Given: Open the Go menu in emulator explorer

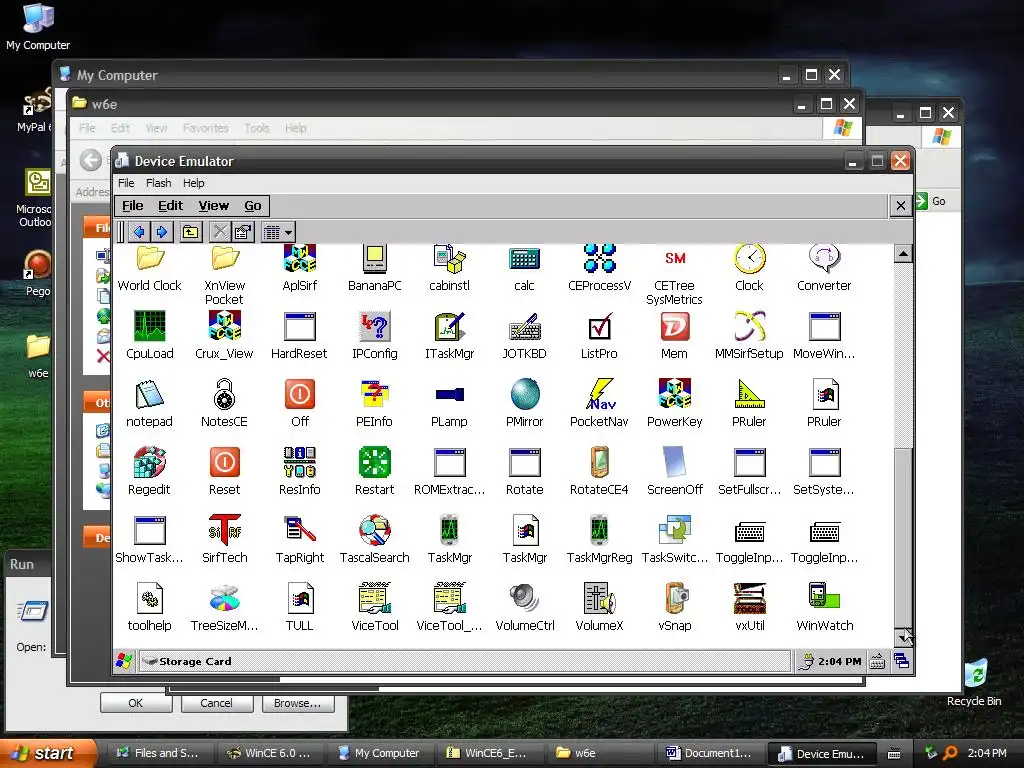Looking at the screenshot, I should click(253, 206).
